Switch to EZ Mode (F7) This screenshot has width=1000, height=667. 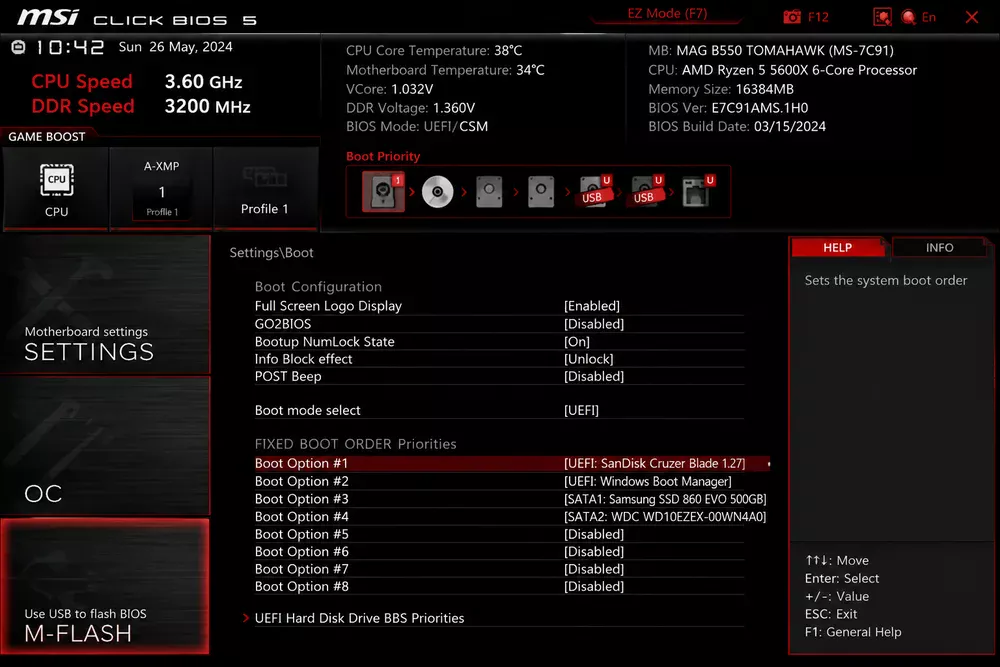[667, 13]
